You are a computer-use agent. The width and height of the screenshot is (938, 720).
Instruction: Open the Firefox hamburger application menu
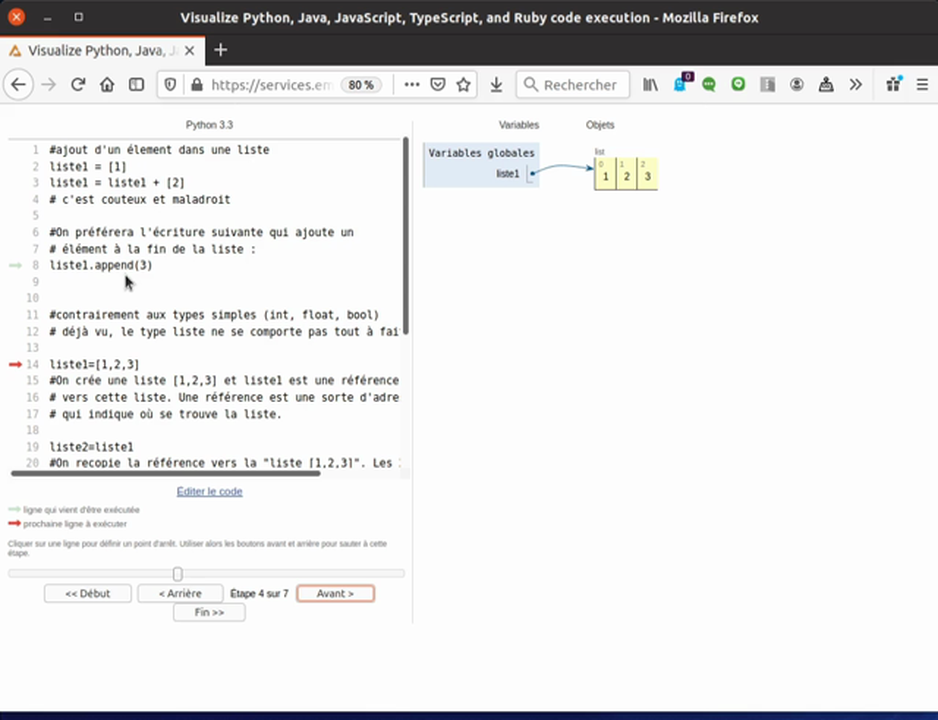[922, 85]
